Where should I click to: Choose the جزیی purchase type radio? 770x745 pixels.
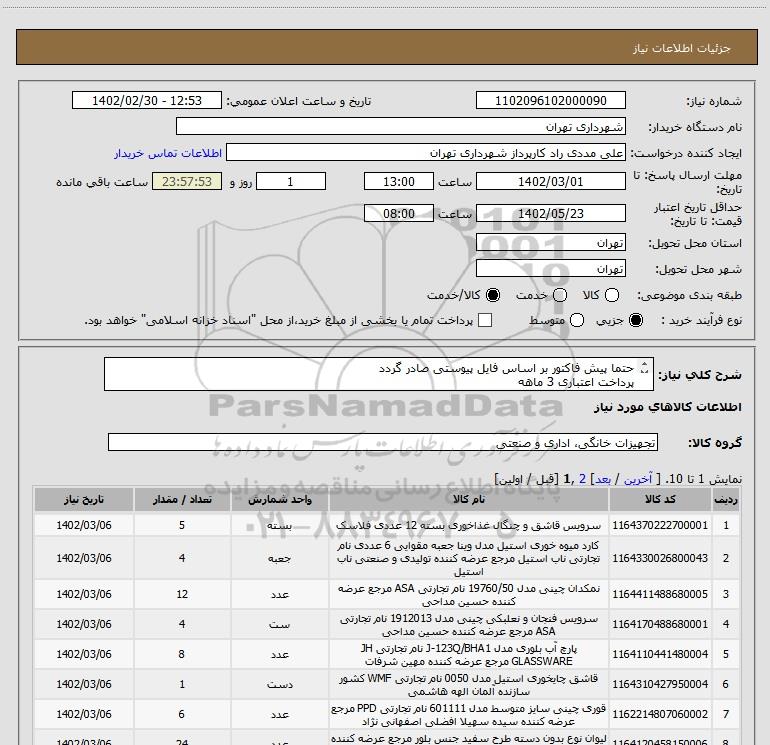[x=636, y=320]
